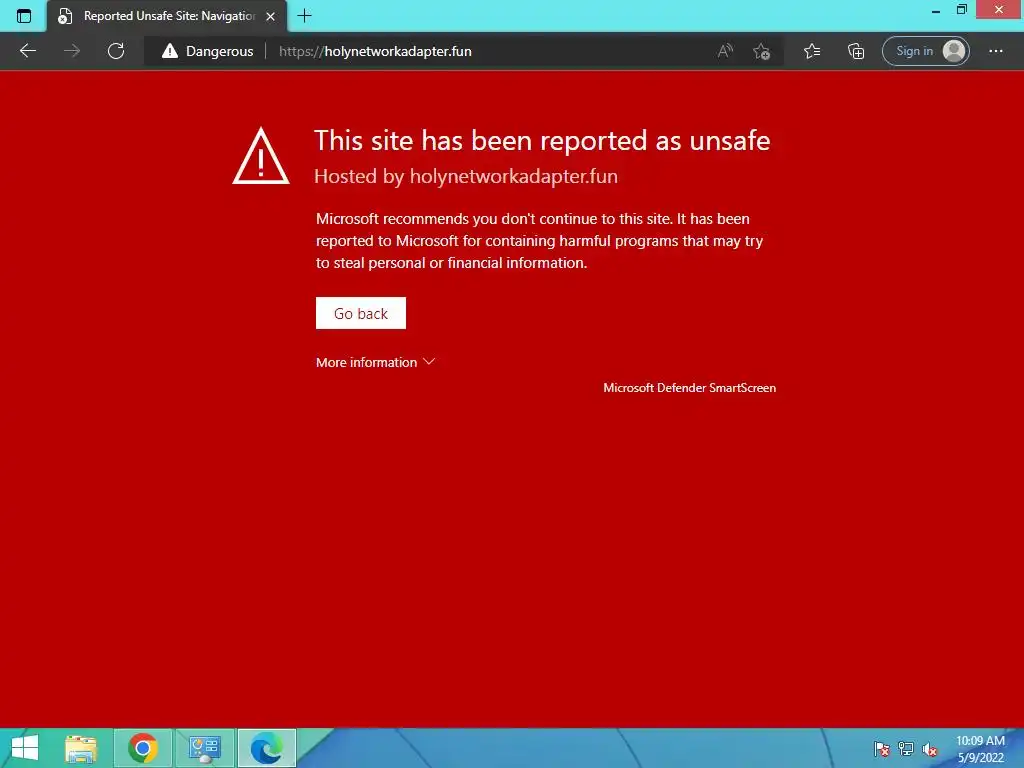Click the address bar URL holynetworkadapter.fun
This screenshot has height=768, width=1024.
coord(375,51)
